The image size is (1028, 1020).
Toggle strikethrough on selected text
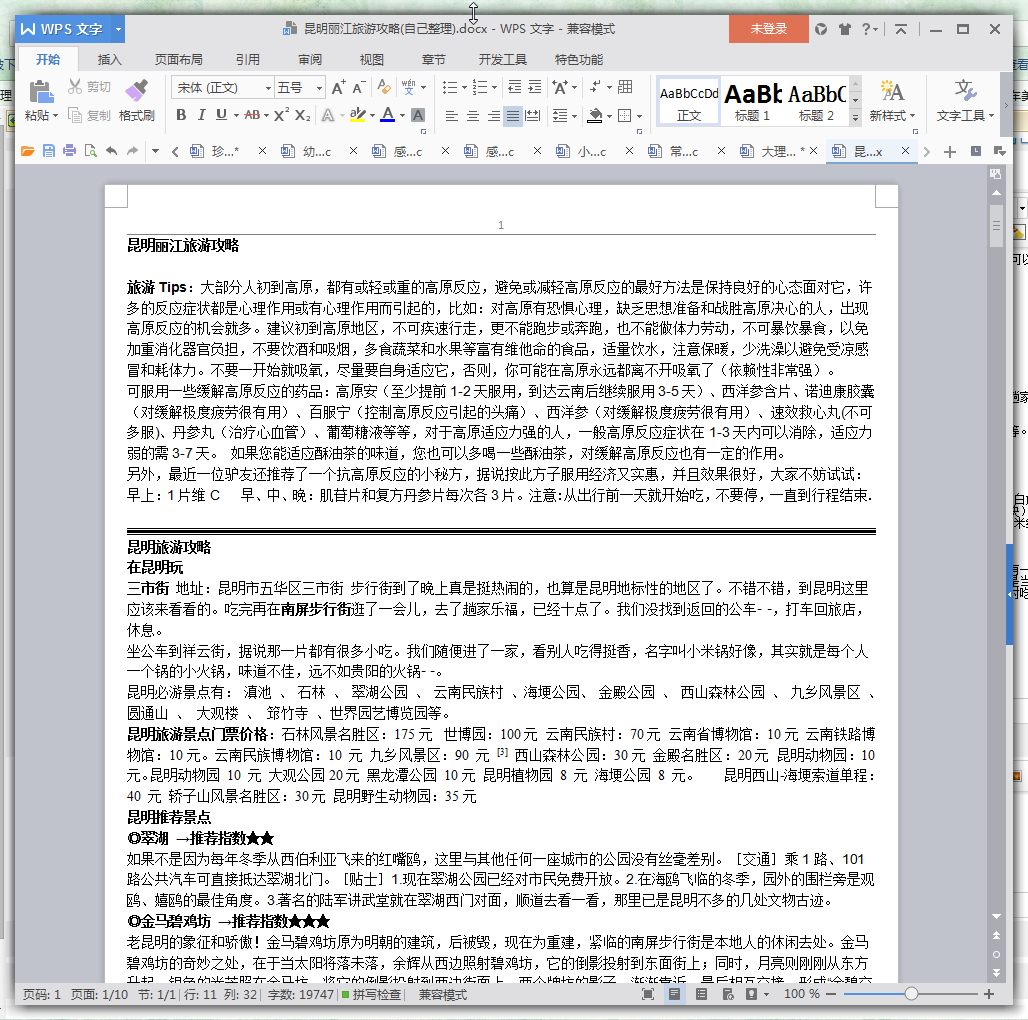(252, 115)
